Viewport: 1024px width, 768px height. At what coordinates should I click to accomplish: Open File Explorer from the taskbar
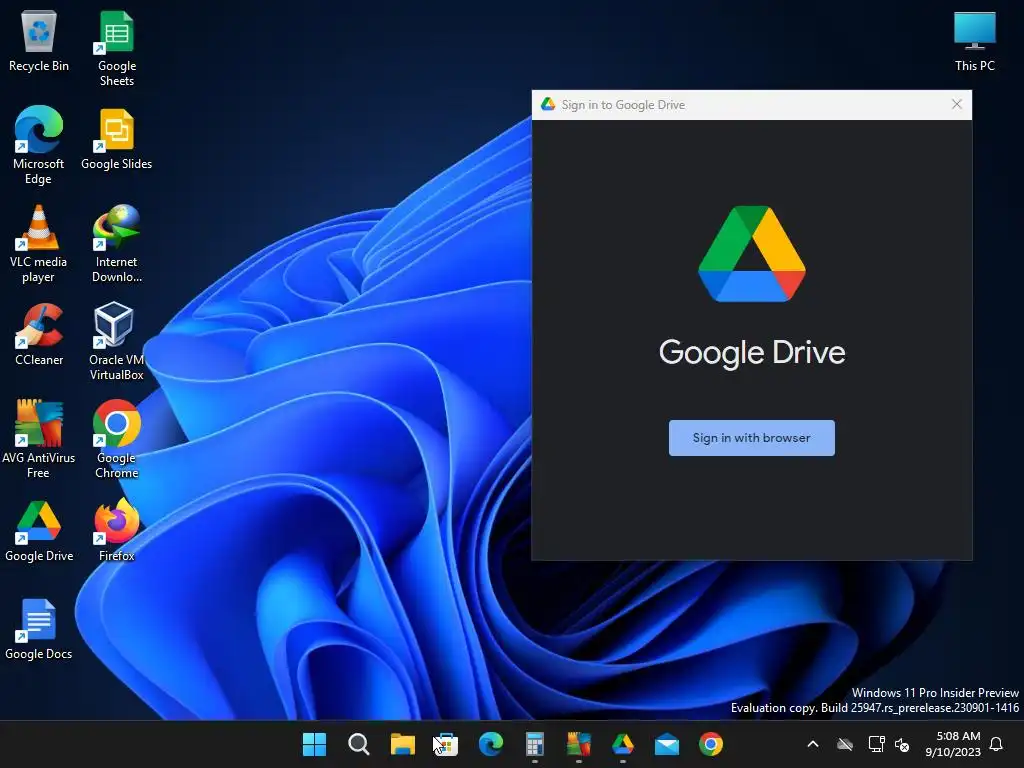402,744
